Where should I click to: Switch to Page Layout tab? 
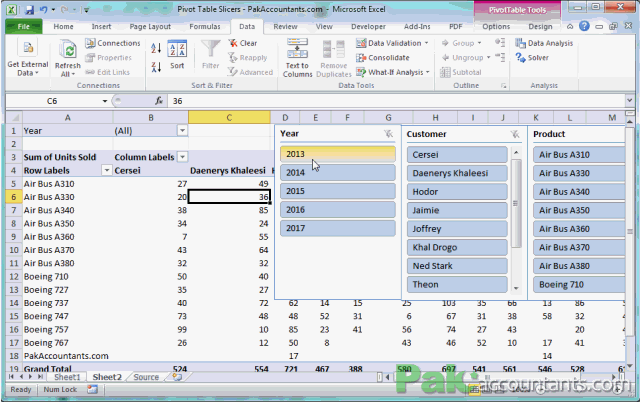click(x=150, y=27)
